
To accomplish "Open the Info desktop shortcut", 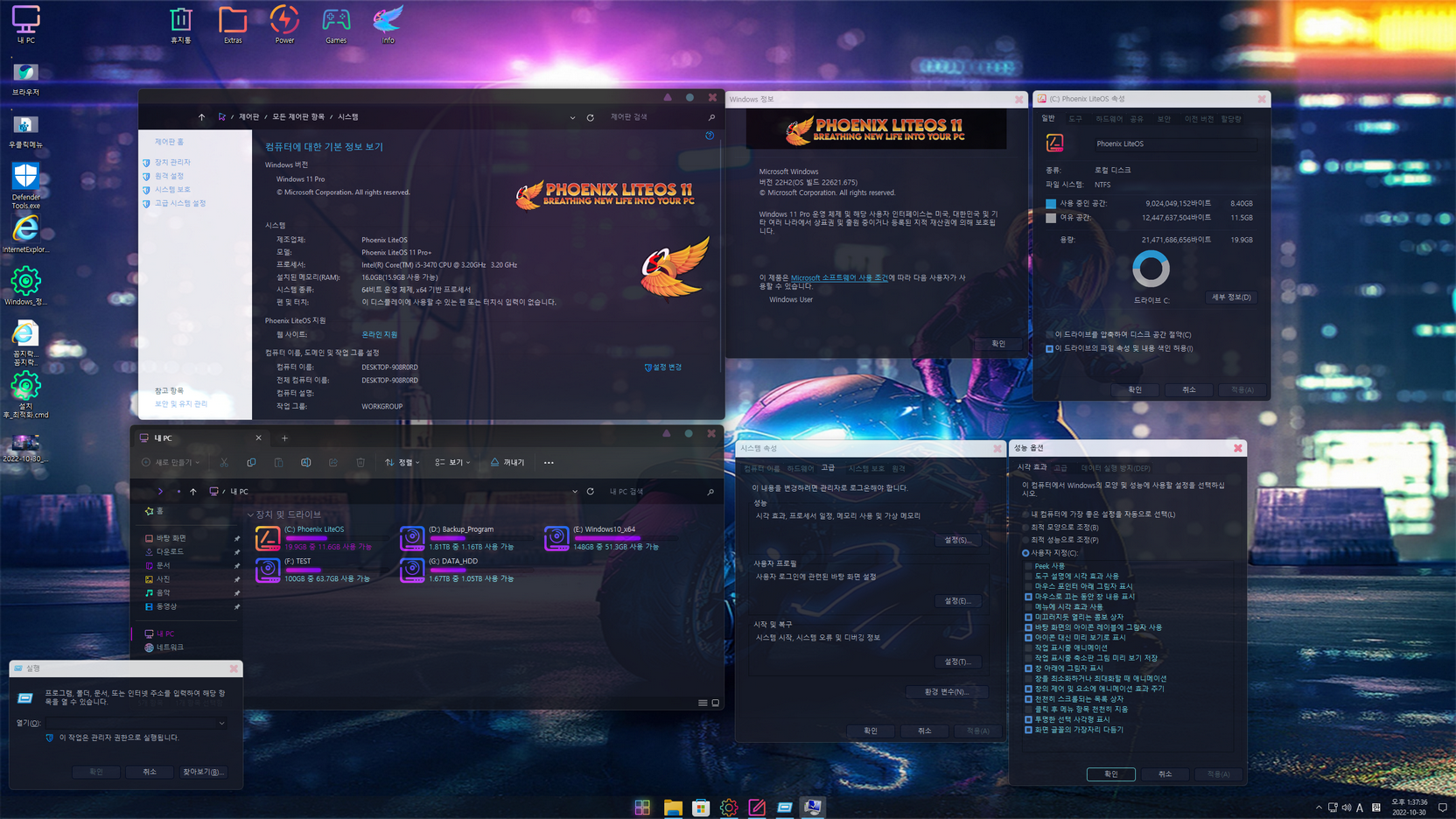I will pos(388,24).
